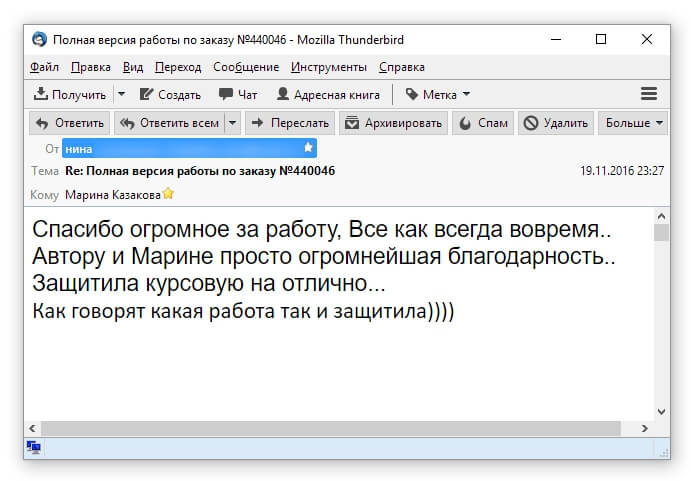Maximize the Thunderbird window
The image size is (691, 481).
click(601, 39)
